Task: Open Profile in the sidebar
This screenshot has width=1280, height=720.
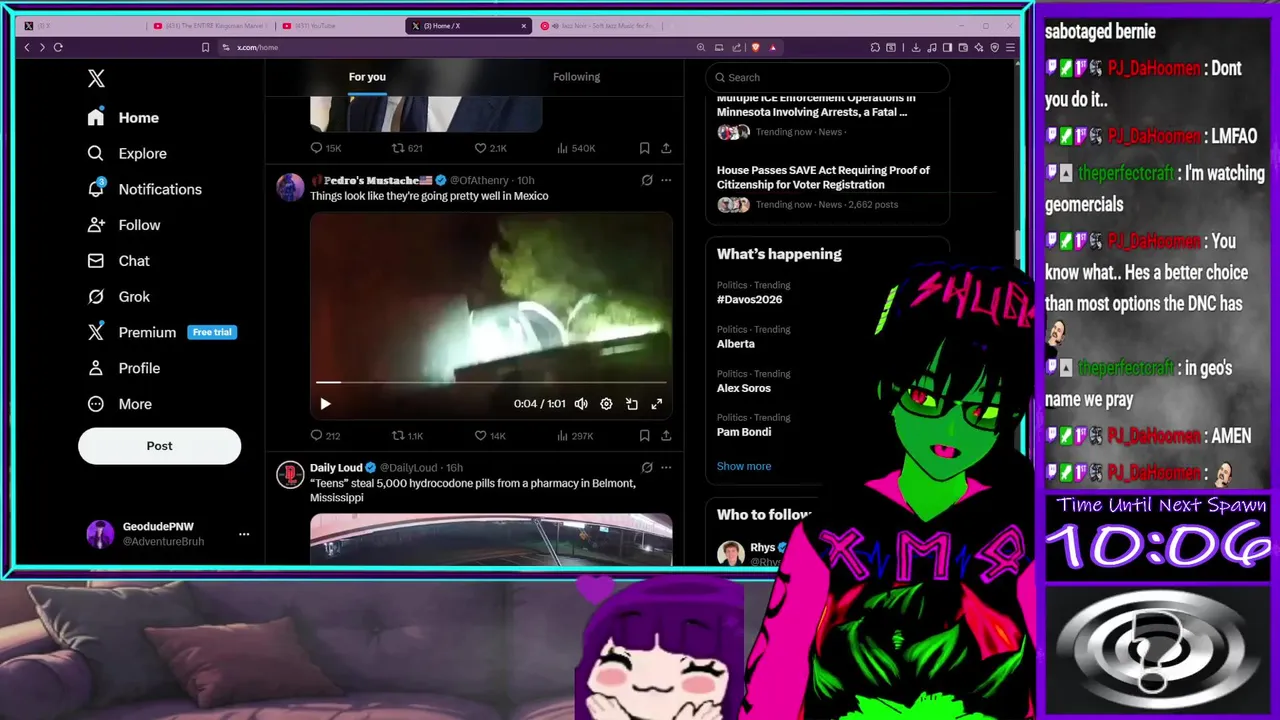Action: [123, 368]
